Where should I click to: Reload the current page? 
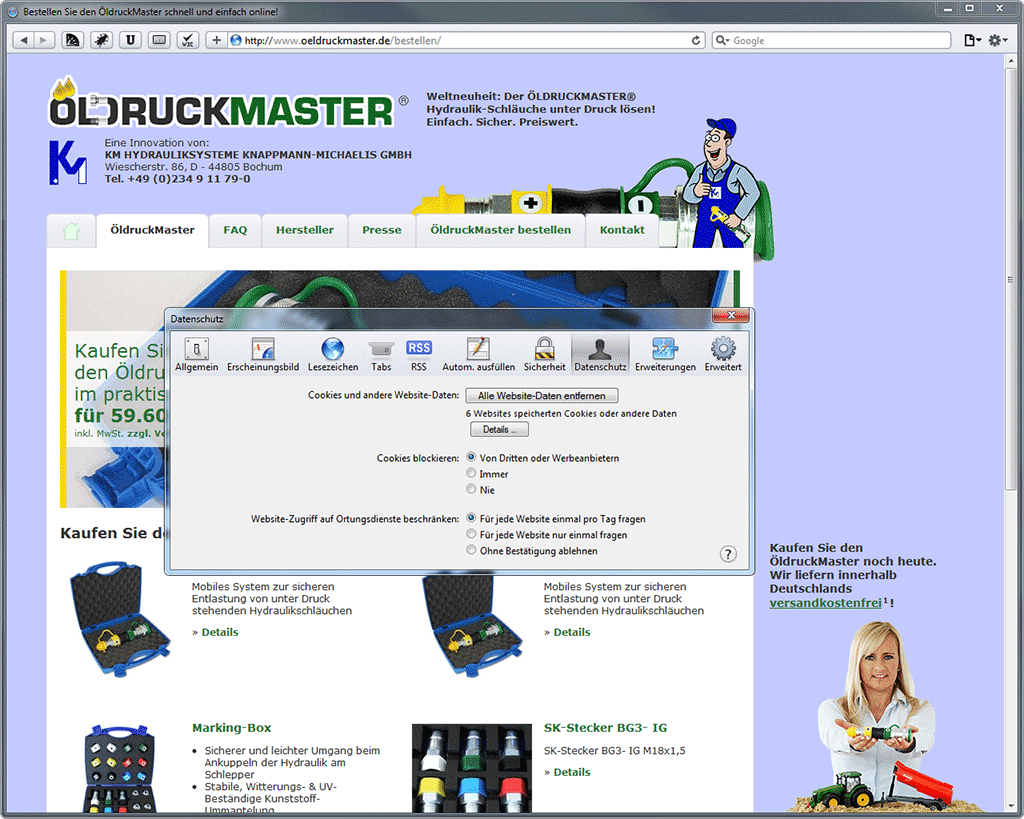(696, 40)
